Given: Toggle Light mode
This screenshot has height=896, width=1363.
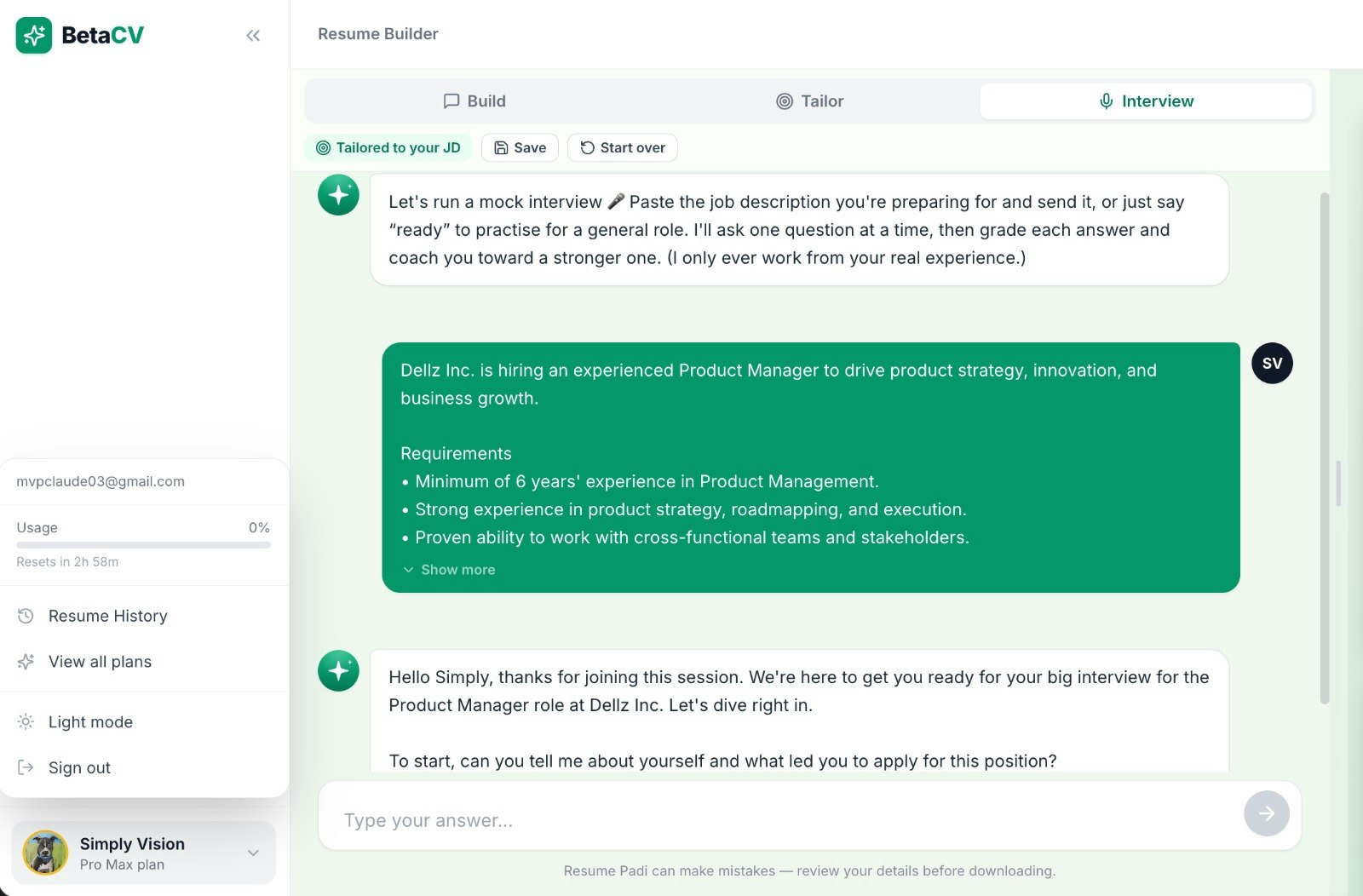Looking at the screenshot, I should click(145, 722).
